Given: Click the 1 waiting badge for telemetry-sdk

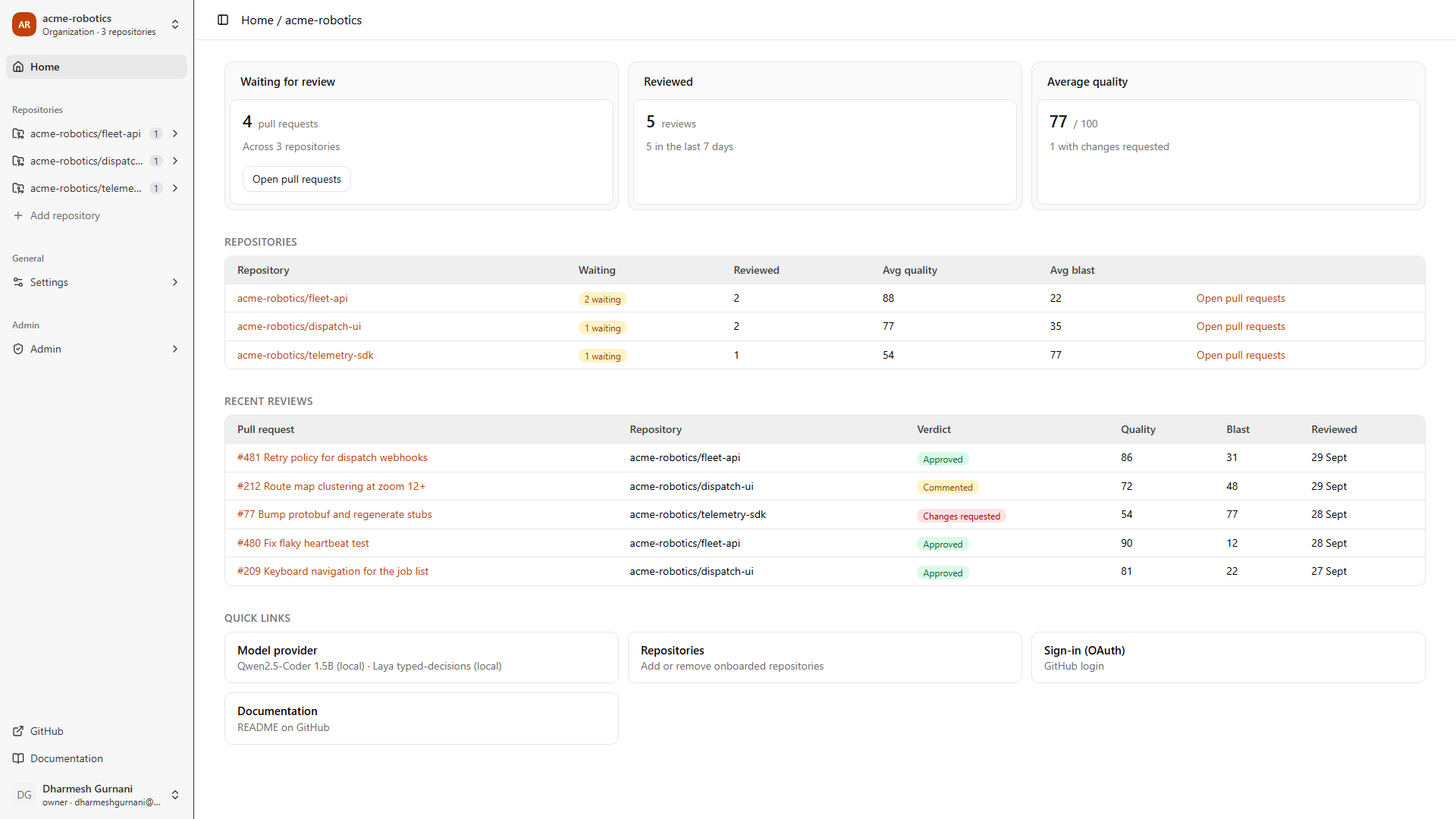Looking at the screenshot, I should pos(602,356).
